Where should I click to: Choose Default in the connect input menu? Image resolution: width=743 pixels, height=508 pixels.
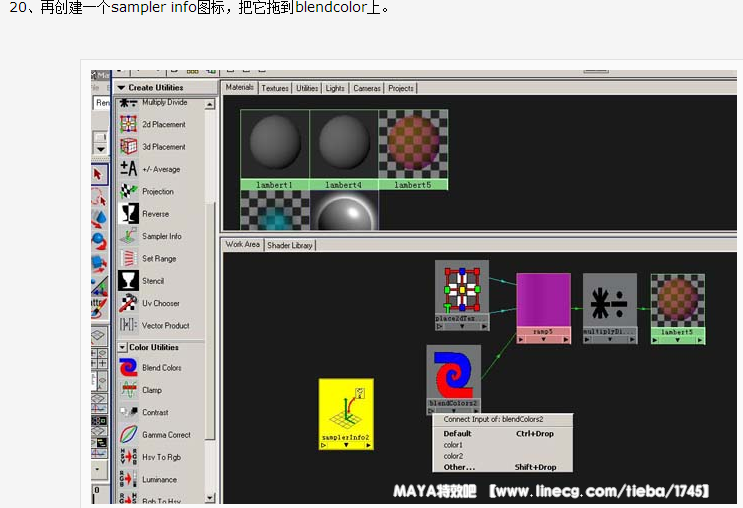(458, 434)
